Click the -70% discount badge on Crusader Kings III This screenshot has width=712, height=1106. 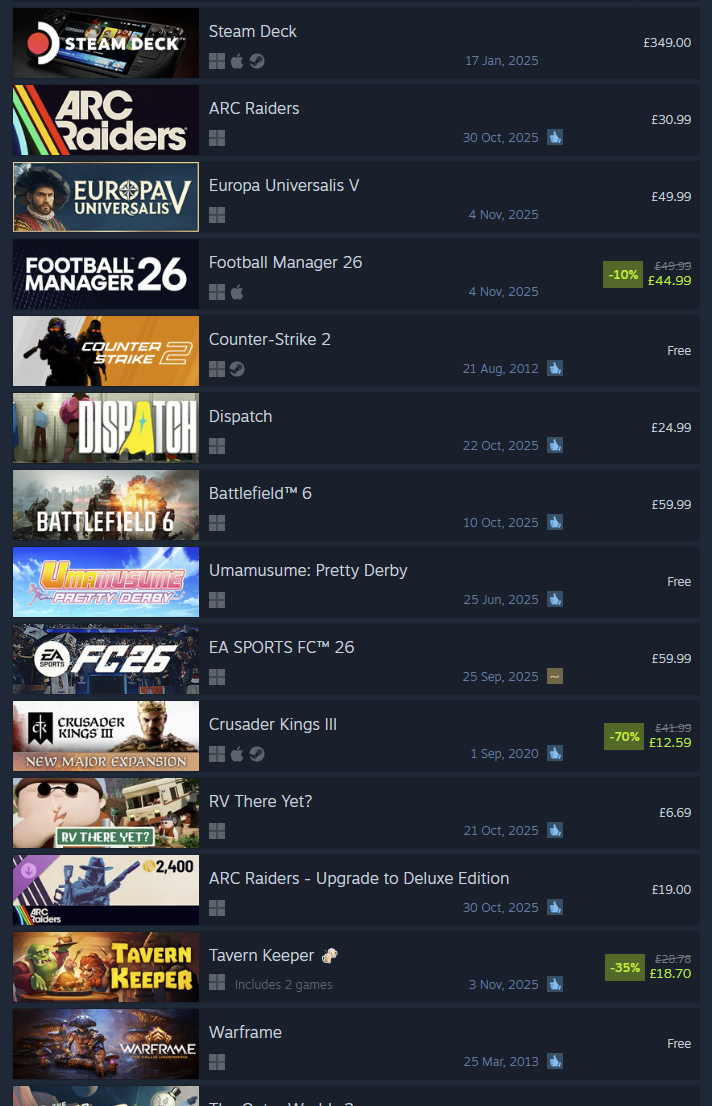click(x=624, y=736)
